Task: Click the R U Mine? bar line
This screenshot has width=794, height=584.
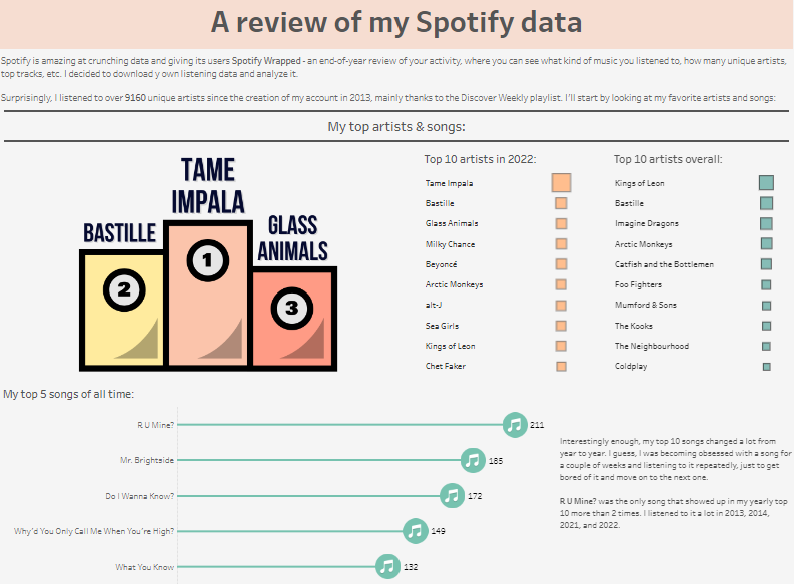Action: (340, 425)
